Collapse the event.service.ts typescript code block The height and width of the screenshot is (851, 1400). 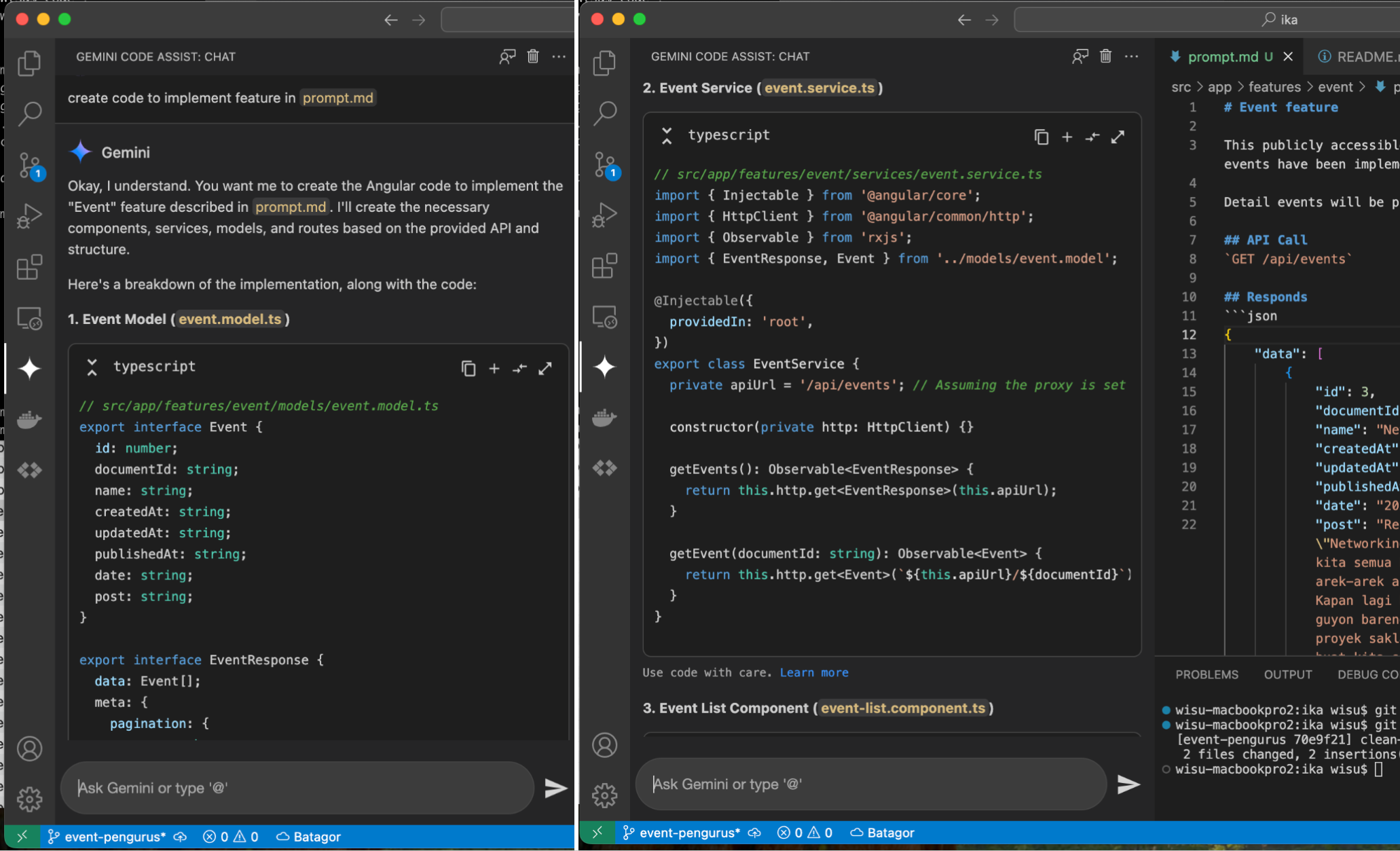coord(667,136)
